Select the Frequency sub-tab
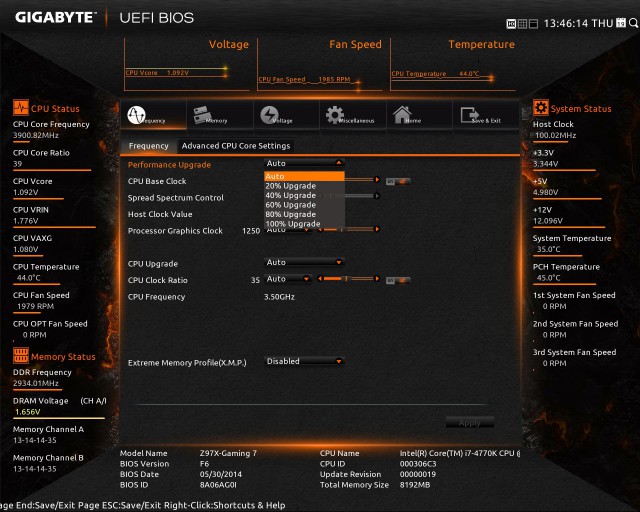 tap(149, 146)
